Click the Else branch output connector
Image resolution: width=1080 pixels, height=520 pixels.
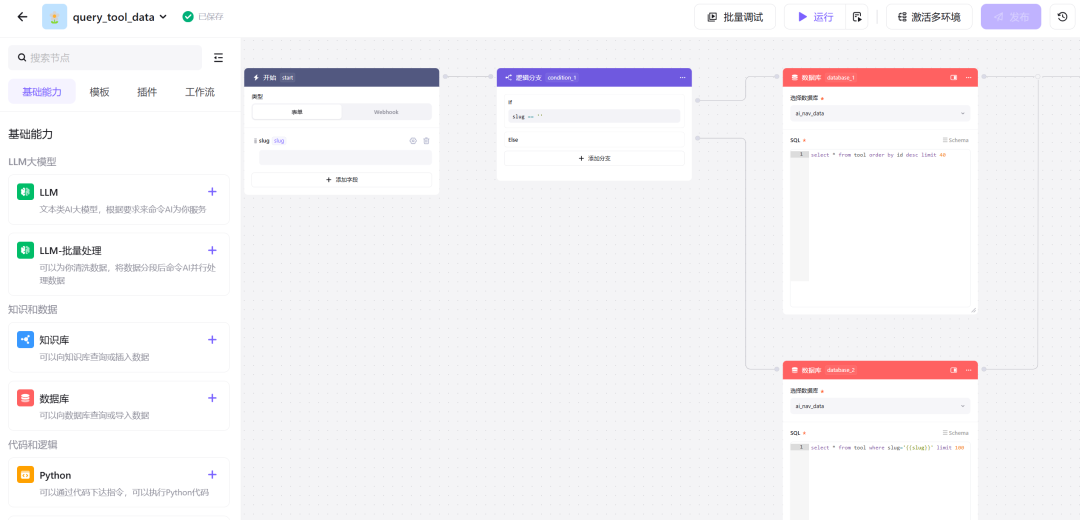click(x=698, y=138)
